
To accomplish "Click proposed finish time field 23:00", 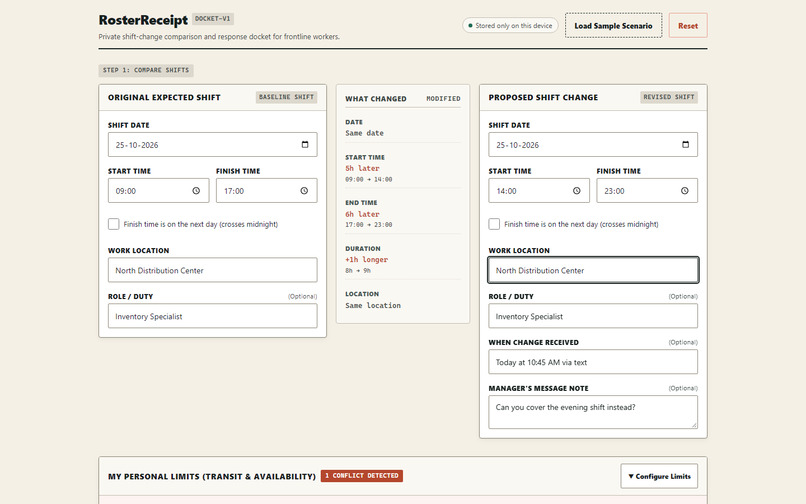I will [647, 191].
